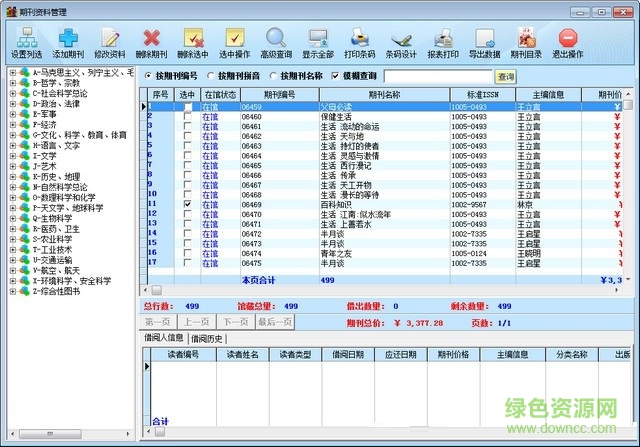Click 删除选中 delete selected icon
The width and height of the screenshot is (640, 447).
point(193,43)
